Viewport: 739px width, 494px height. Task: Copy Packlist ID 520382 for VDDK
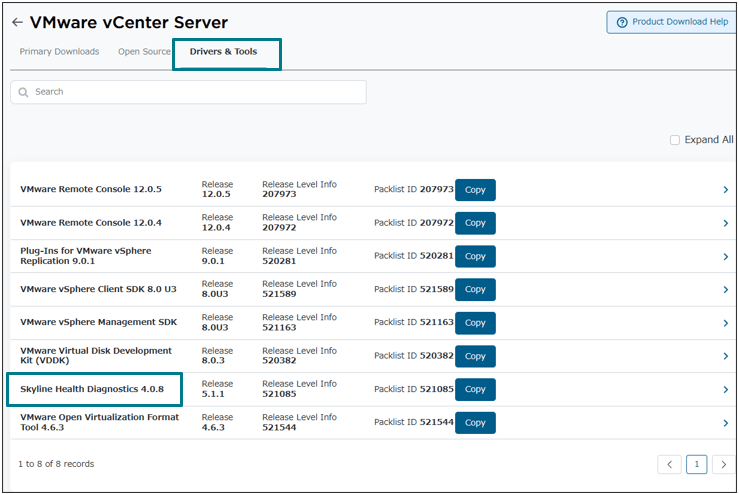click(x=475, y=356)
